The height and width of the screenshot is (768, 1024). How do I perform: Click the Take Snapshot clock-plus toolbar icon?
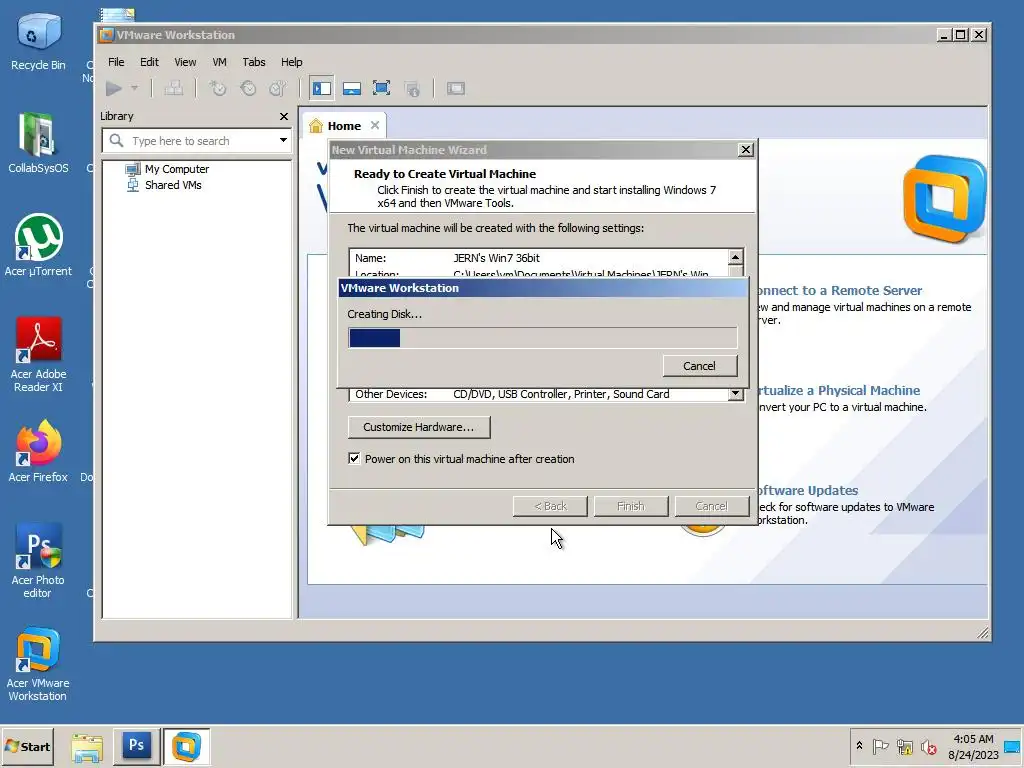pos(217,88)
